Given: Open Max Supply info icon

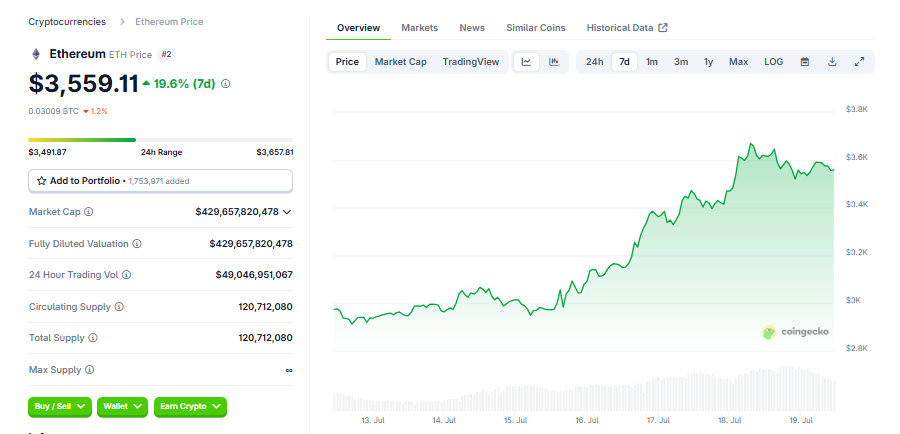Looking at the screenshot, I should pyautogui.click(x=90, y=370).
